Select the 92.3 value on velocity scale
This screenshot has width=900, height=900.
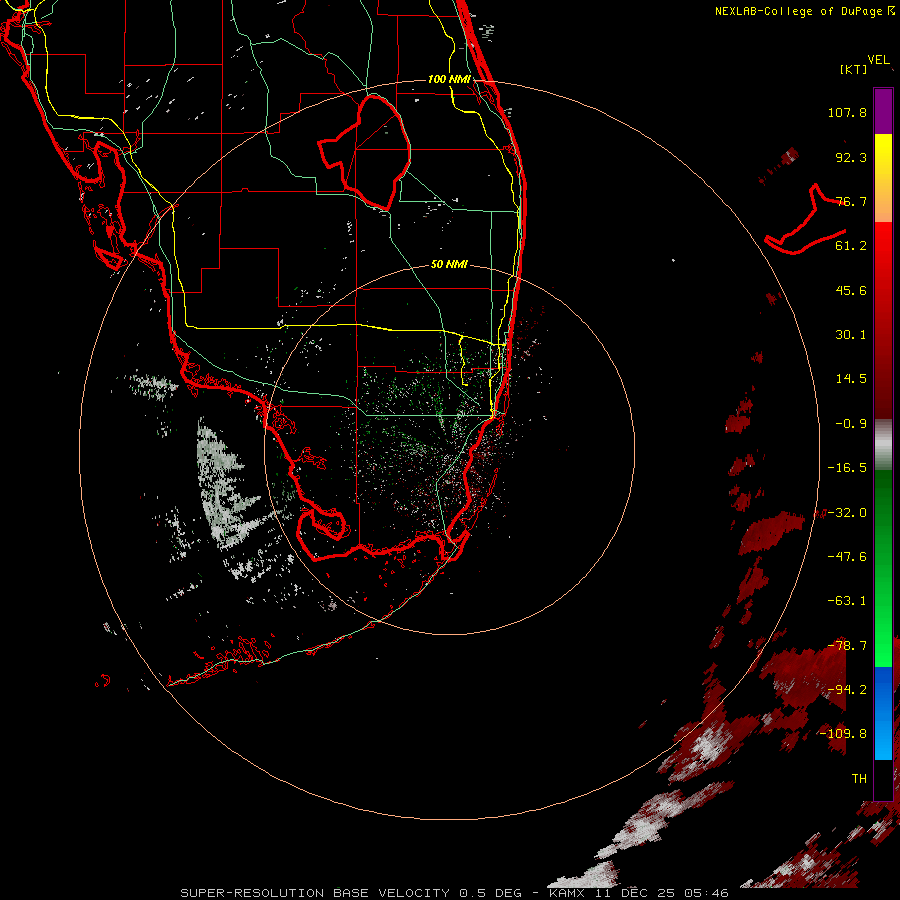(851, 157)
